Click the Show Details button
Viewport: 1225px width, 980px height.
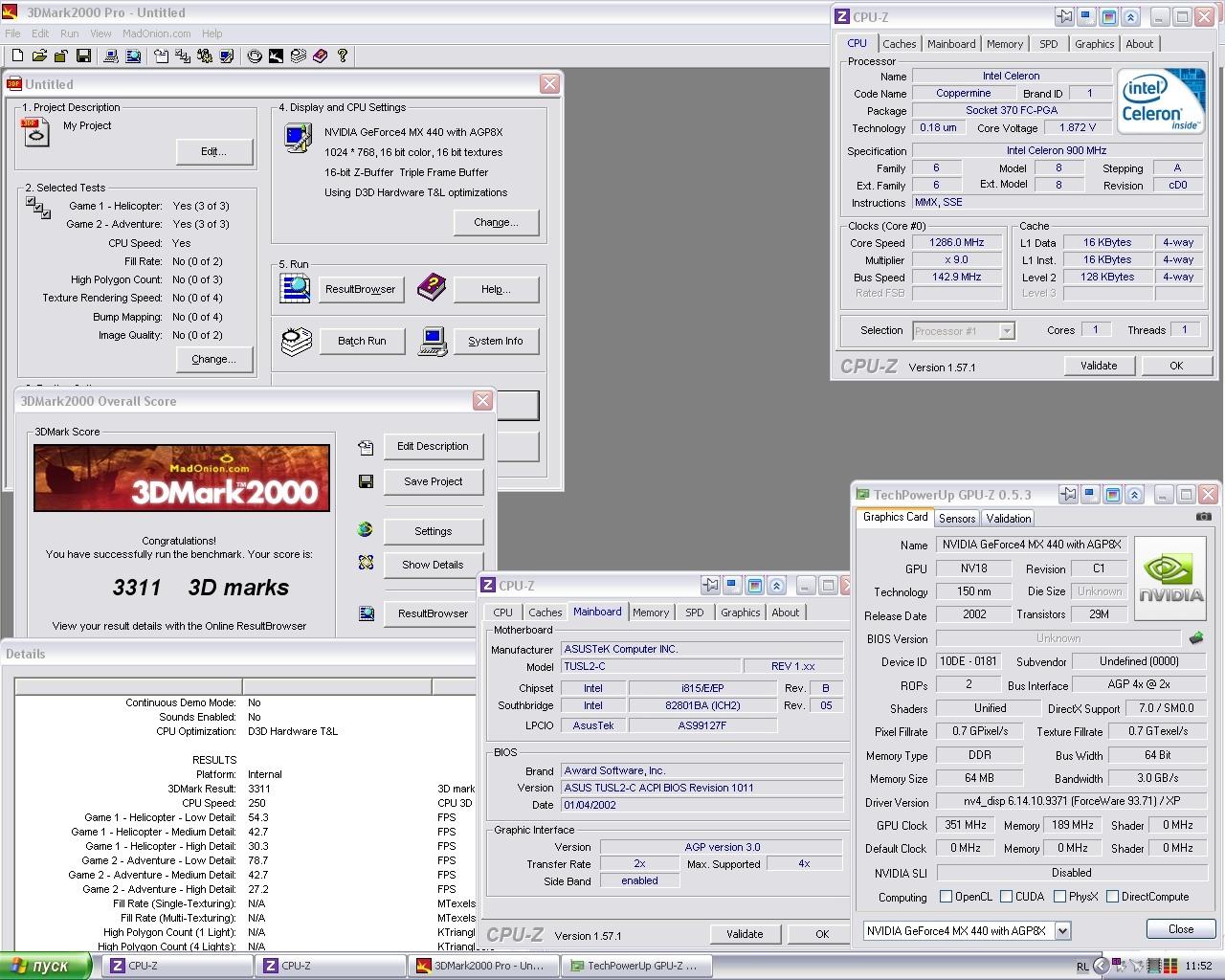click(433, 565)
